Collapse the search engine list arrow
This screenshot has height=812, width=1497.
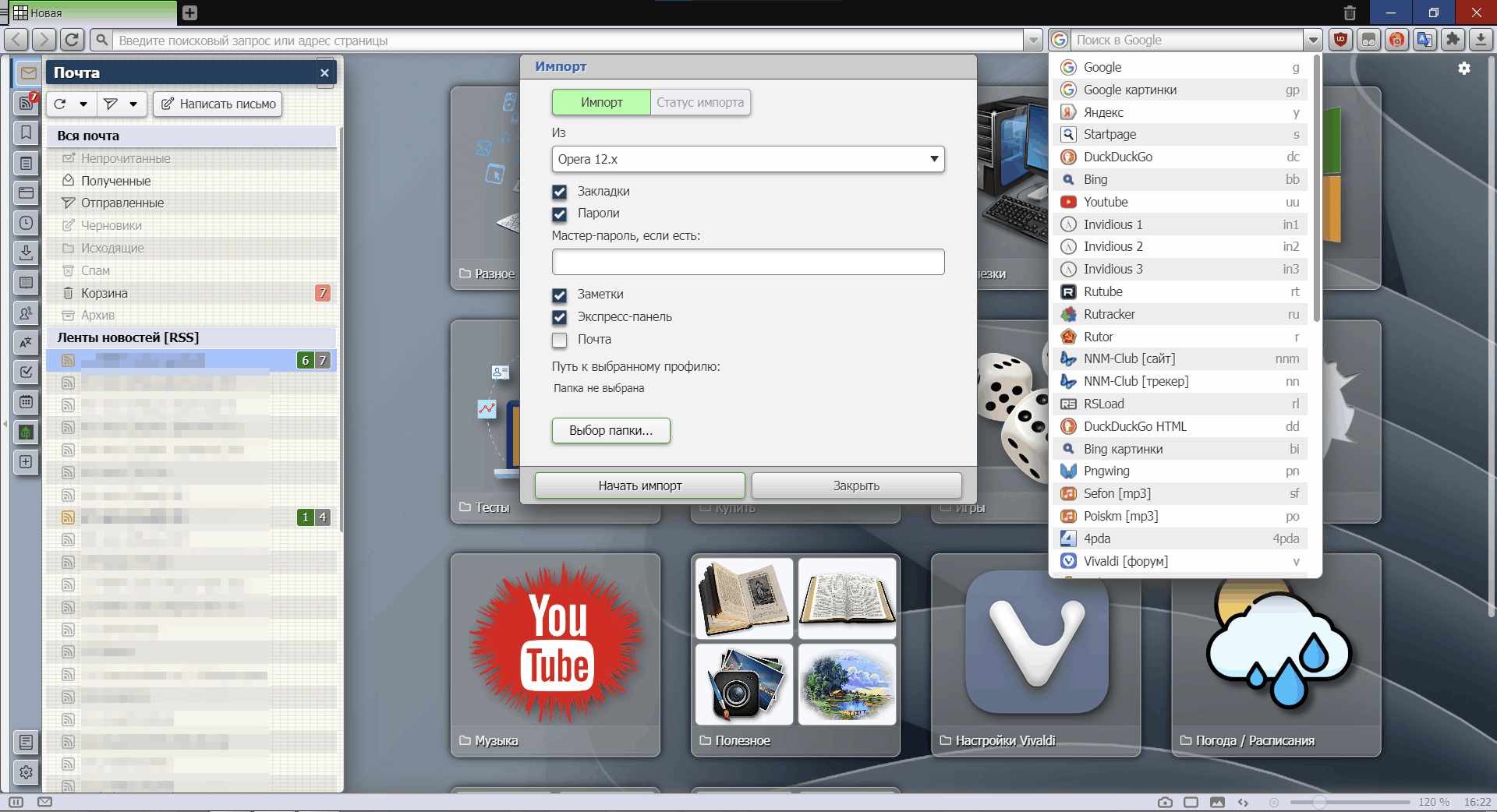click(1313, 40)
